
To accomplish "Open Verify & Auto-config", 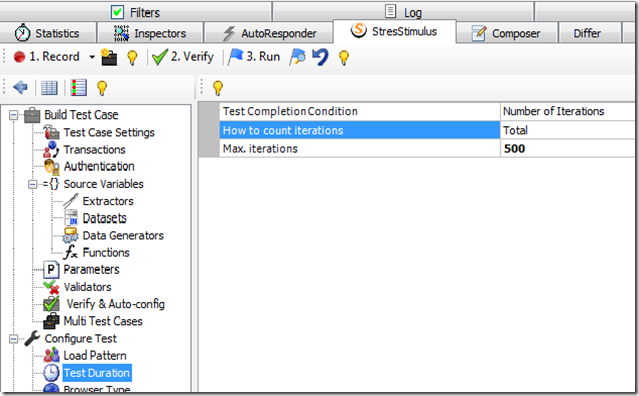I will 115,304.
